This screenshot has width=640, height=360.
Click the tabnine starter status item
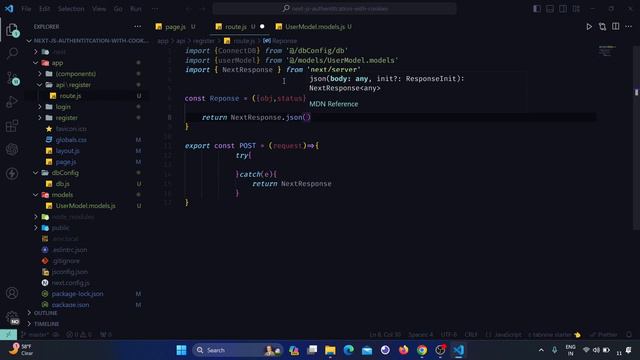click(554, 335)
